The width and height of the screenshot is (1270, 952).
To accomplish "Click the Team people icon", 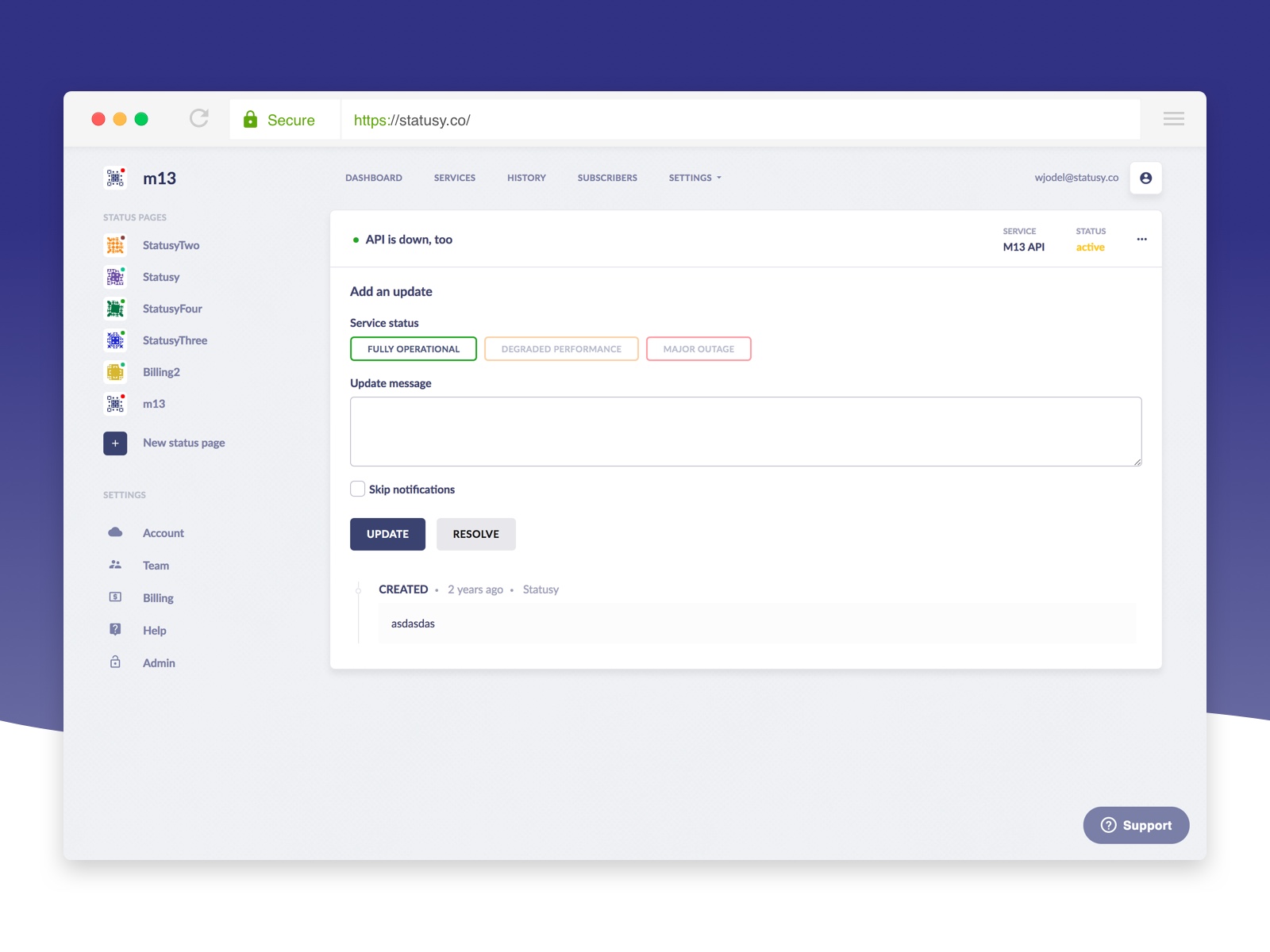I will (115, 565).
